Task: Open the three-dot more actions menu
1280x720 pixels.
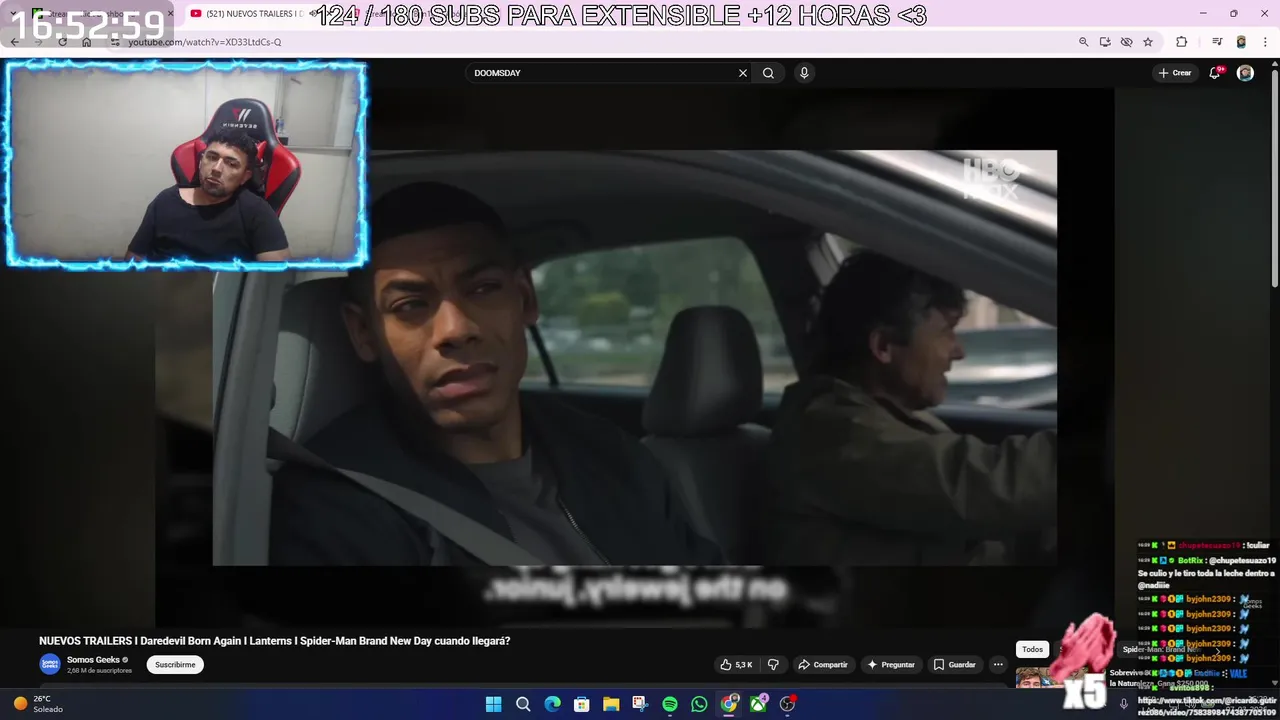Action: [997, 665]
